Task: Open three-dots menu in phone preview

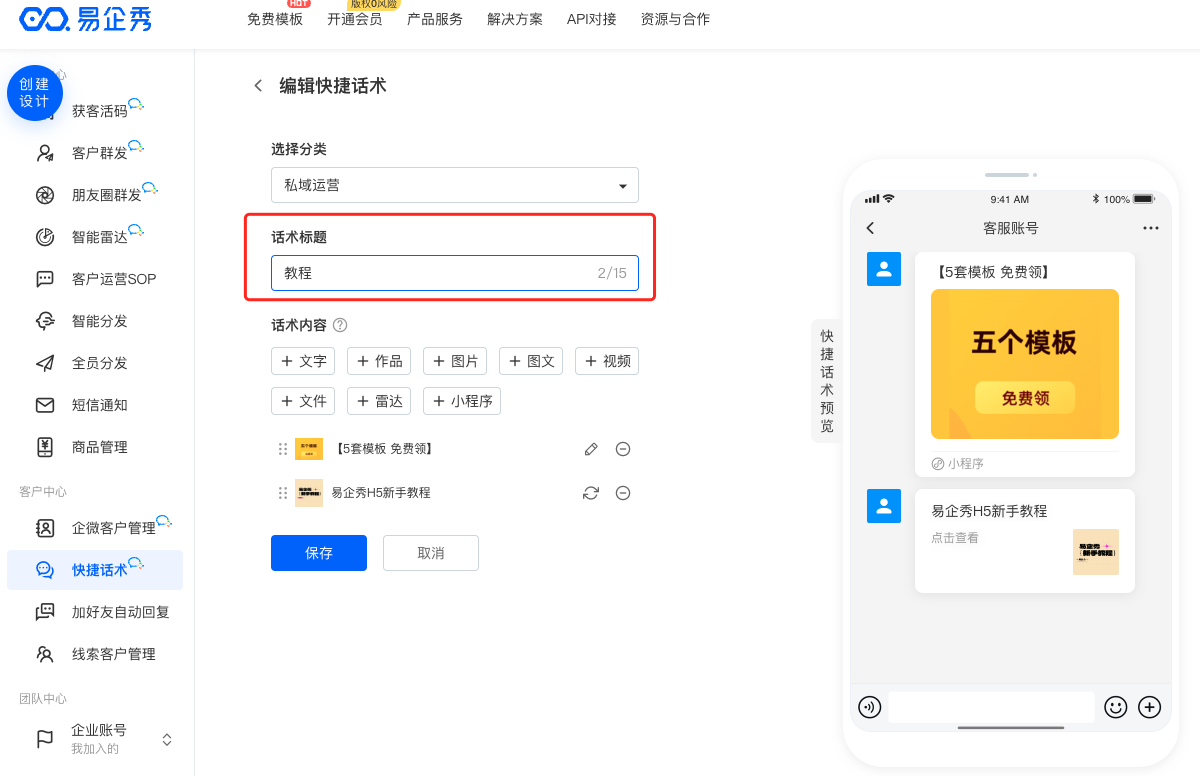Action: [1151, 228]
